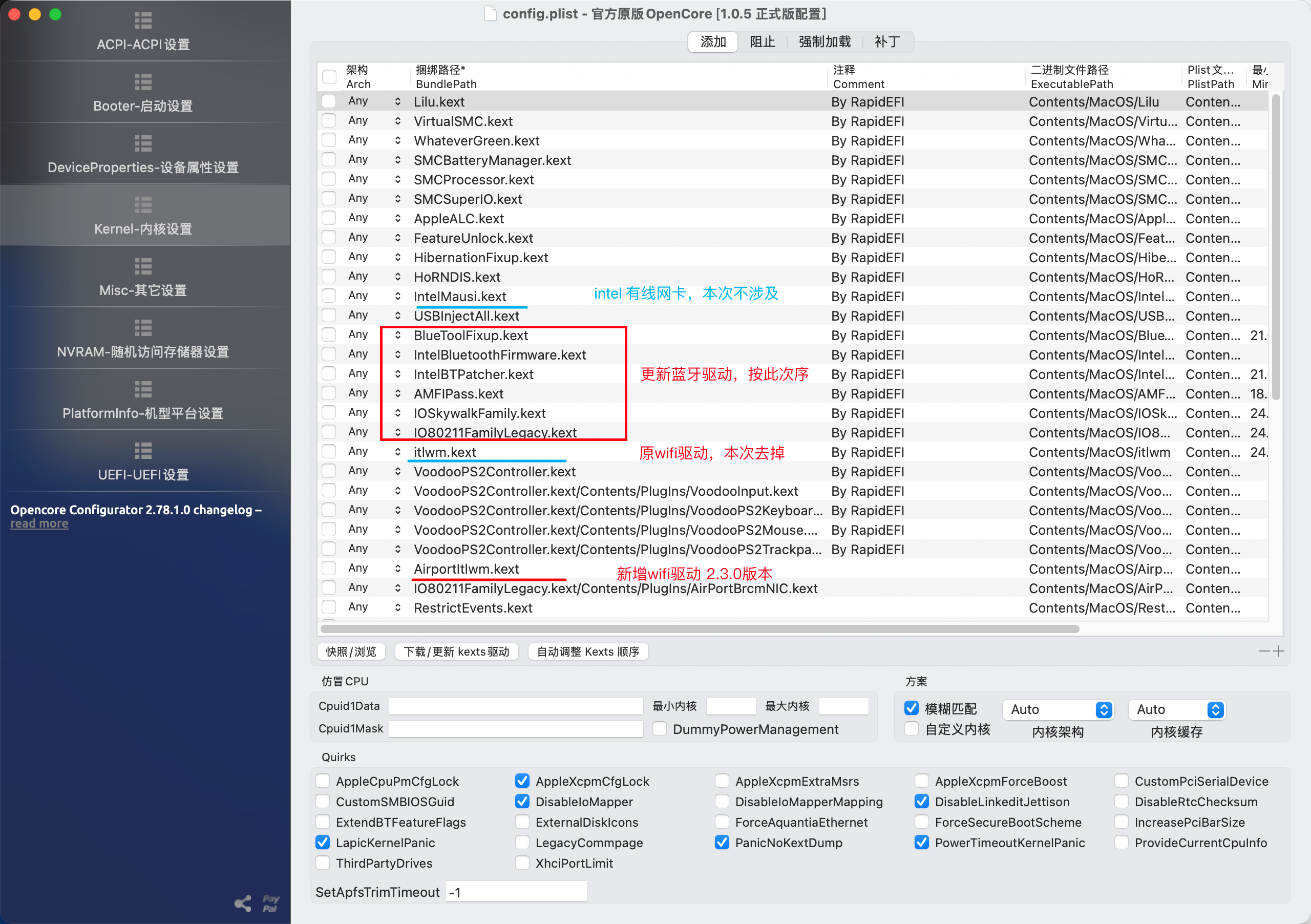Open Arch stepper for VirtualSMC.kext row
The height and width of the screenshot is (924, 1311).
[x=397, y=121]
